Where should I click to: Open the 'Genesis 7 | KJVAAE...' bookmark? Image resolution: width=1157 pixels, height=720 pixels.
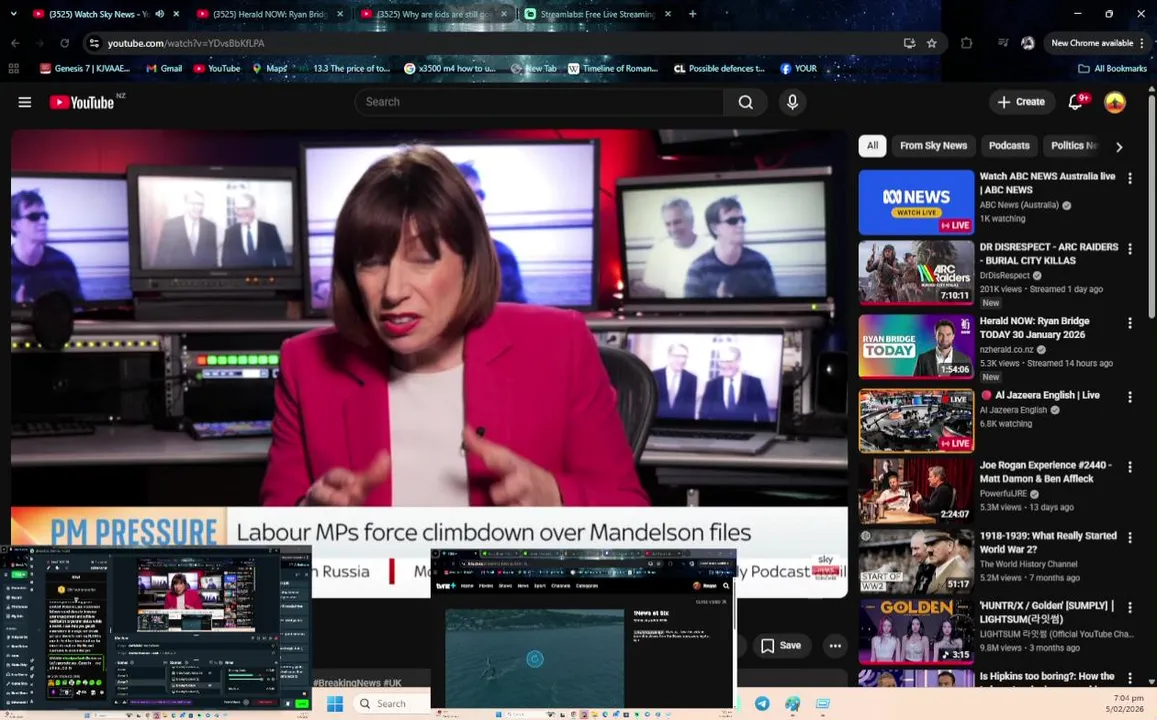click(85, 68)
